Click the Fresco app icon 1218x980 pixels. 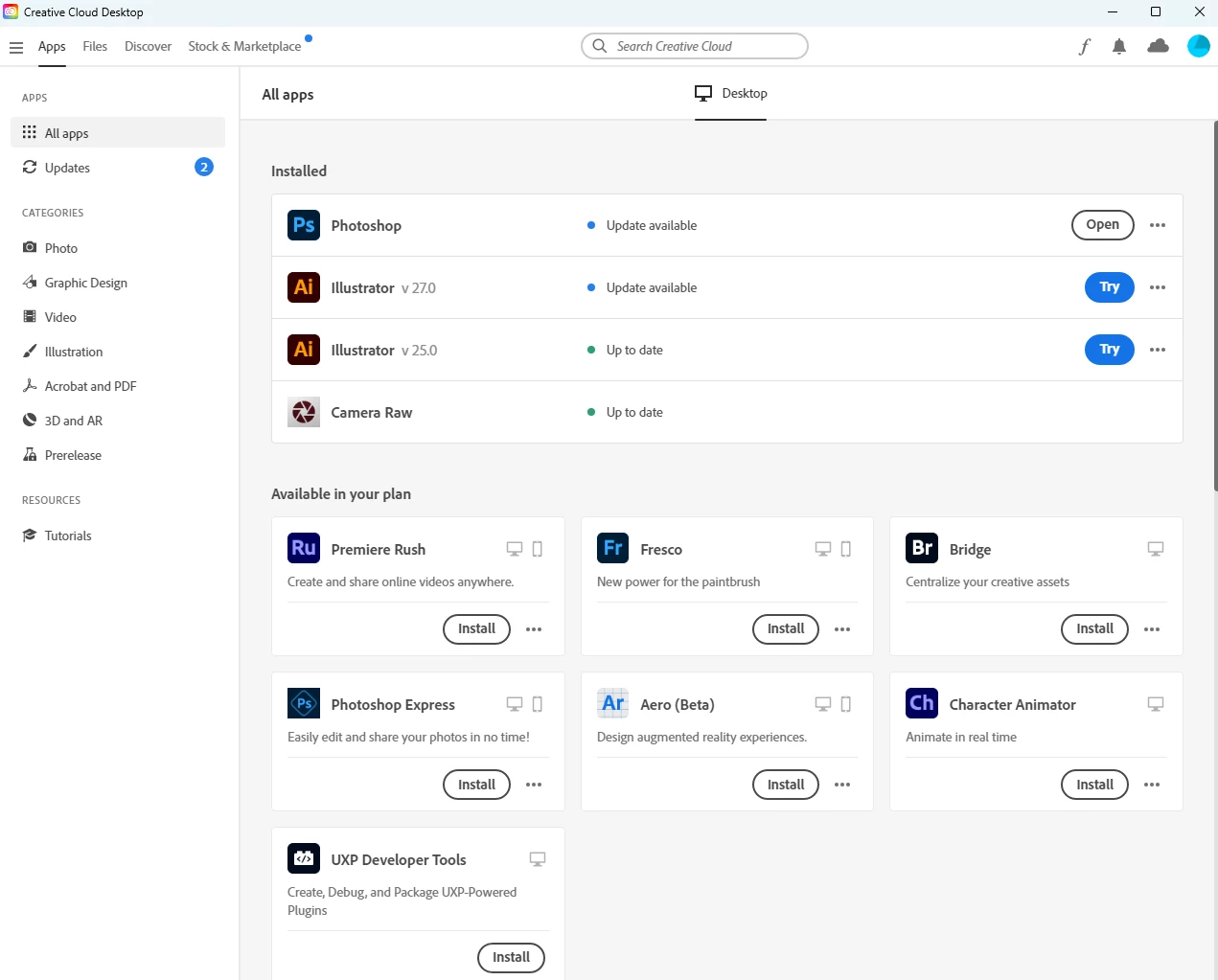pyautogui.click(x=613, y=548)
